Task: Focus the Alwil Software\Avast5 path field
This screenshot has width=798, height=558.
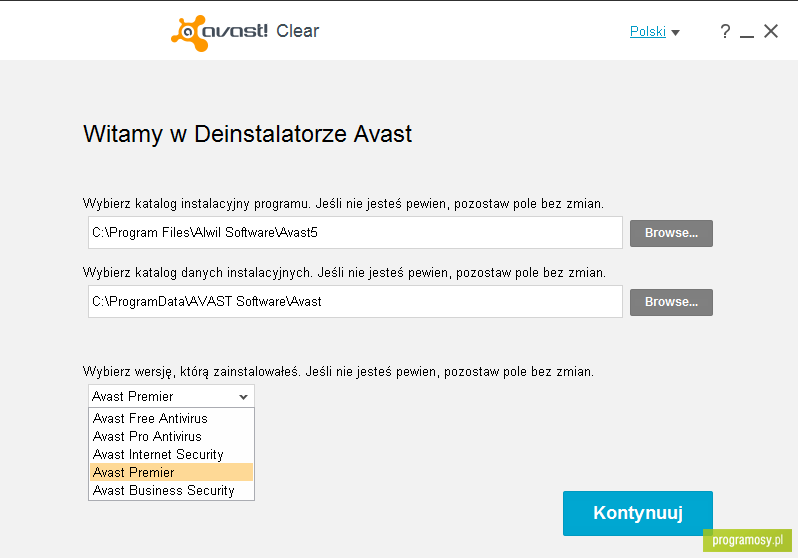Action: point(355,233)
